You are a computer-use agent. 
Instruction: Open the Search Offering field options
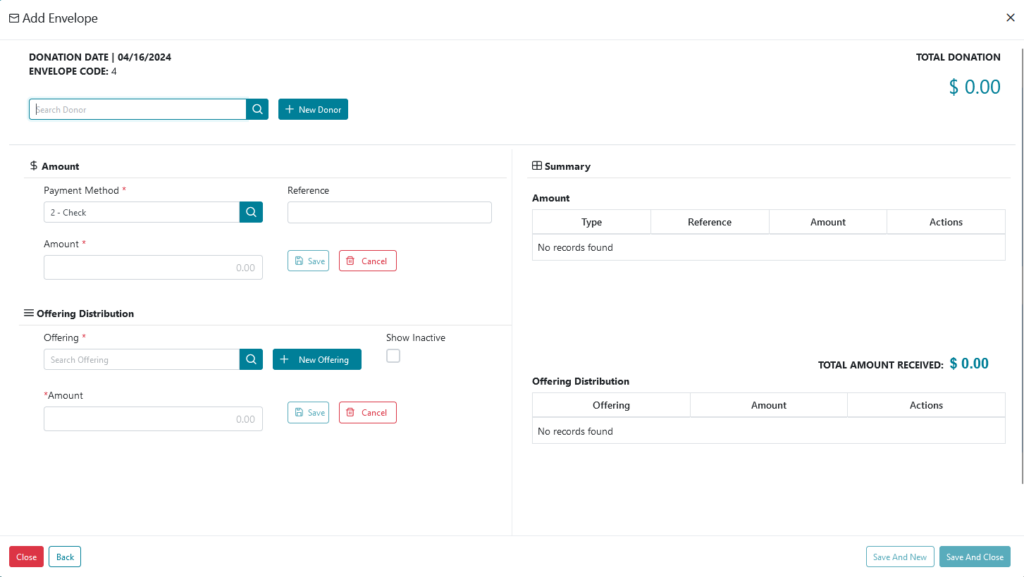tap(140, 359)
